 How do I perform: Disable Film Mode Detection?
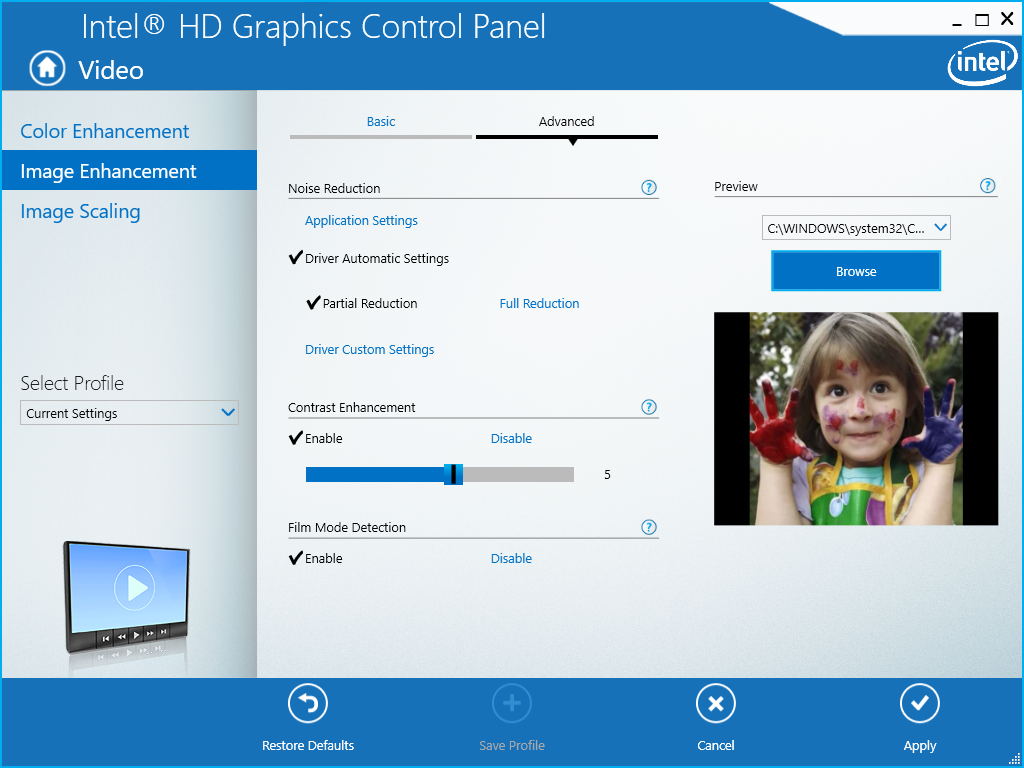click(511, 559)
